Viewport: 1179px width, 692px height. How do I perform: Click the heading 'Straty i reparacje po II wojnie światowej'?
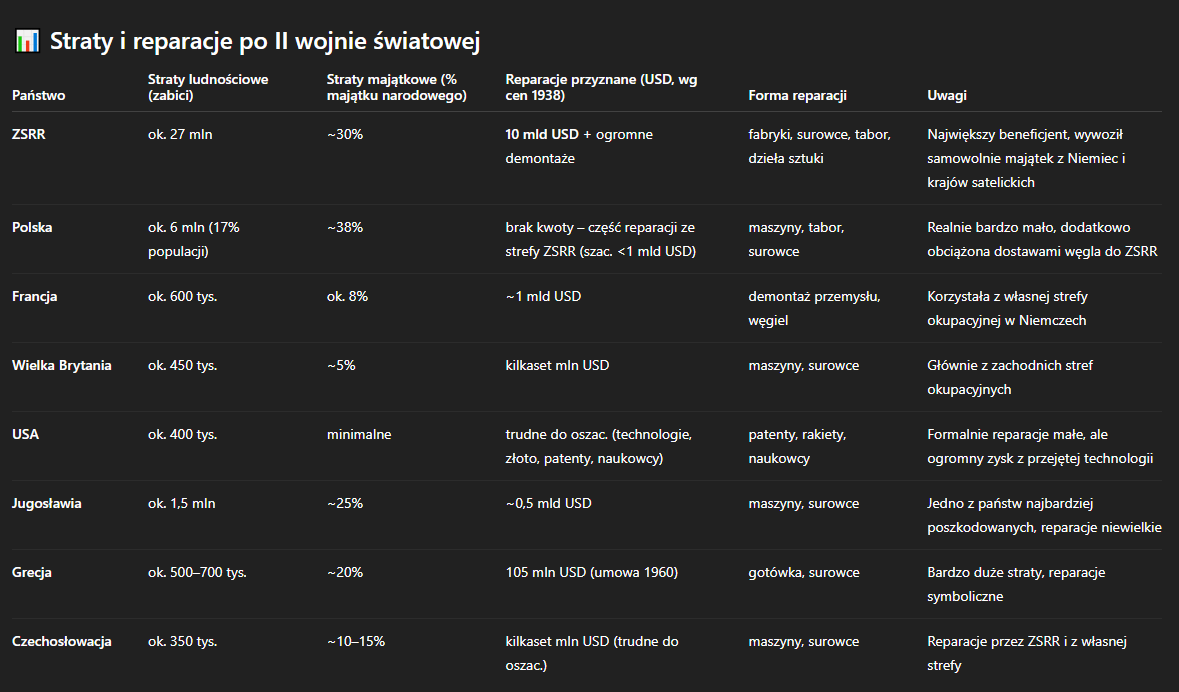265,42
